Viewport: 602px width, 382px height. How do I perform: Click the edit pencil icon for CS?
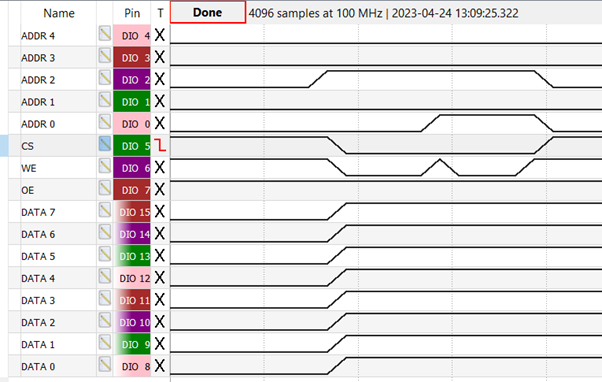tap(104, 144)
